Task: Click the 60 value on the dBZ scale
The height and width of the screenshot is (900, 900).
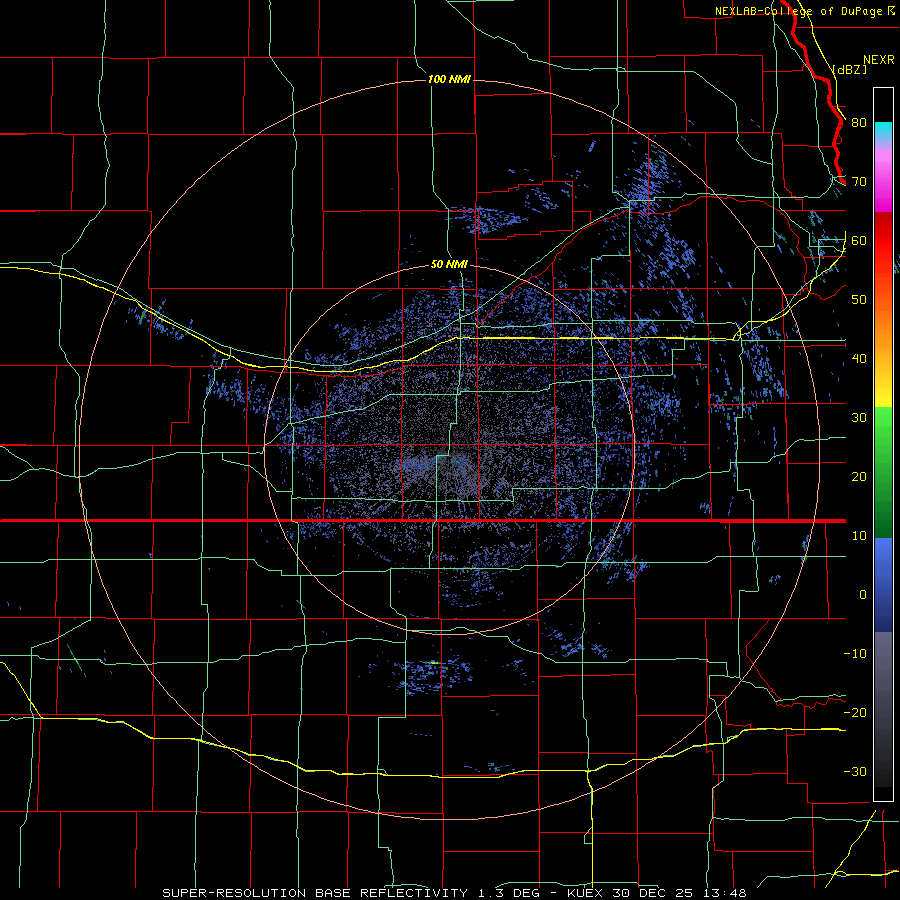Action: (859, 241)
